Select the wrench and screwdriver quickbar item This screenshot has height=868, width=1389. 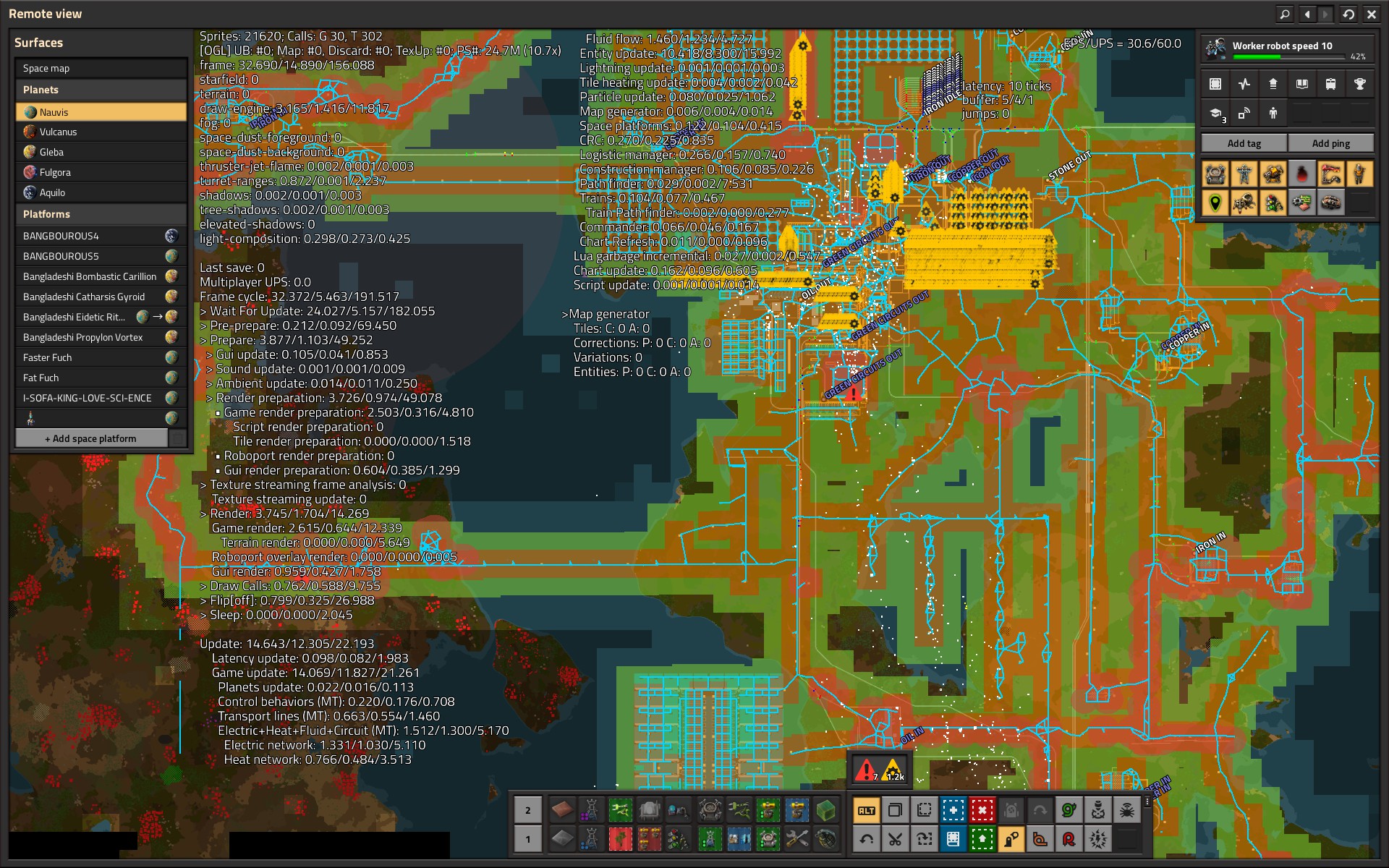pyautogui.click(x=797, y=839)
